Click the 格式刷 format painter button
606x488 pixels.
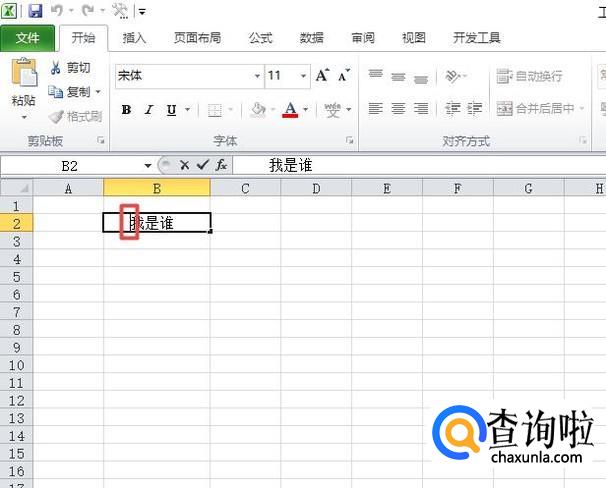coord(75,116)
